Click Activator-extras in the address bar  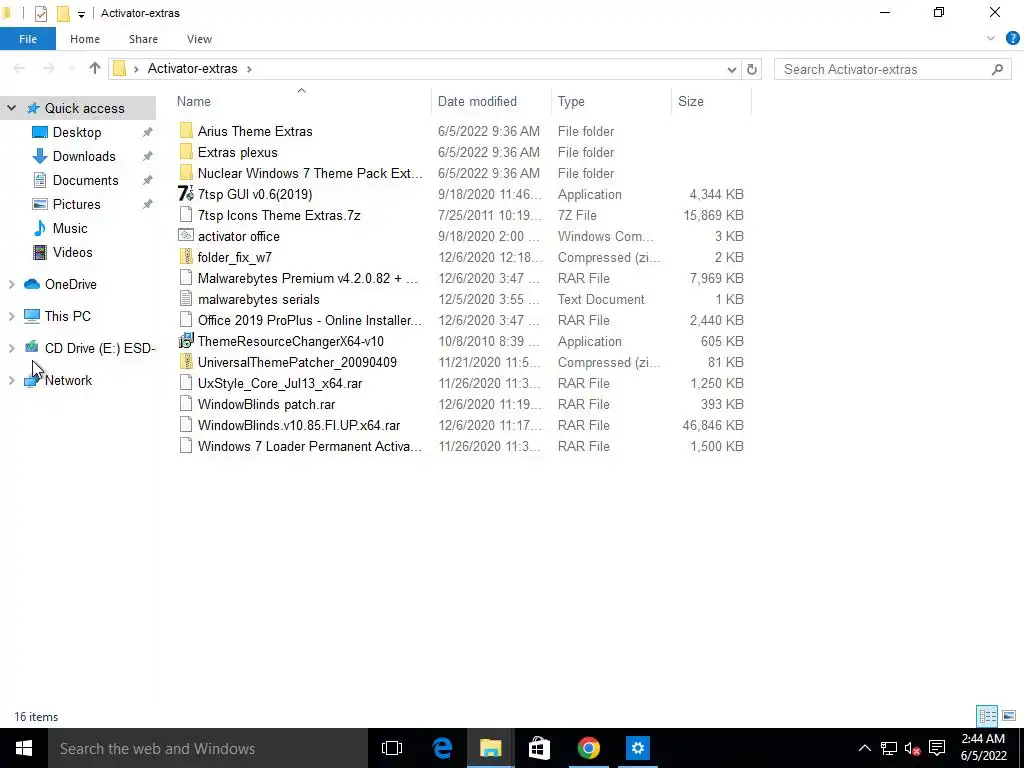pos(192,69)
